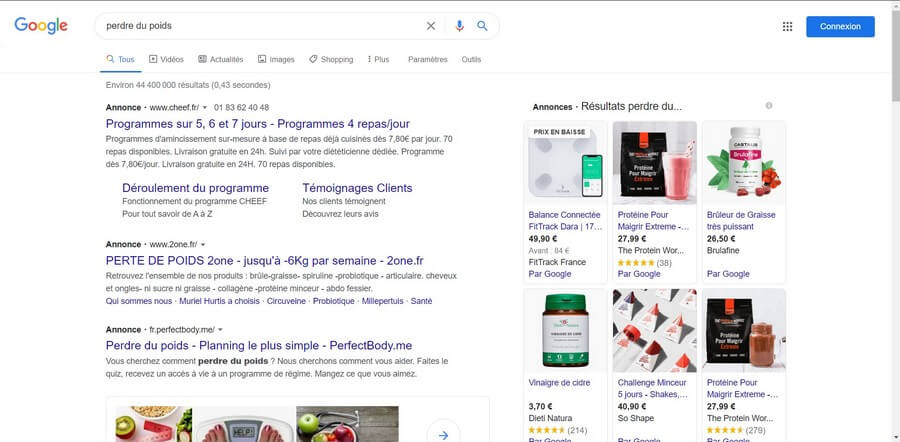Open 'Brûleur de Graisse très puissant' product link
Screen dimensions: 900x442
pyautogui.click(x=741, y=220)
